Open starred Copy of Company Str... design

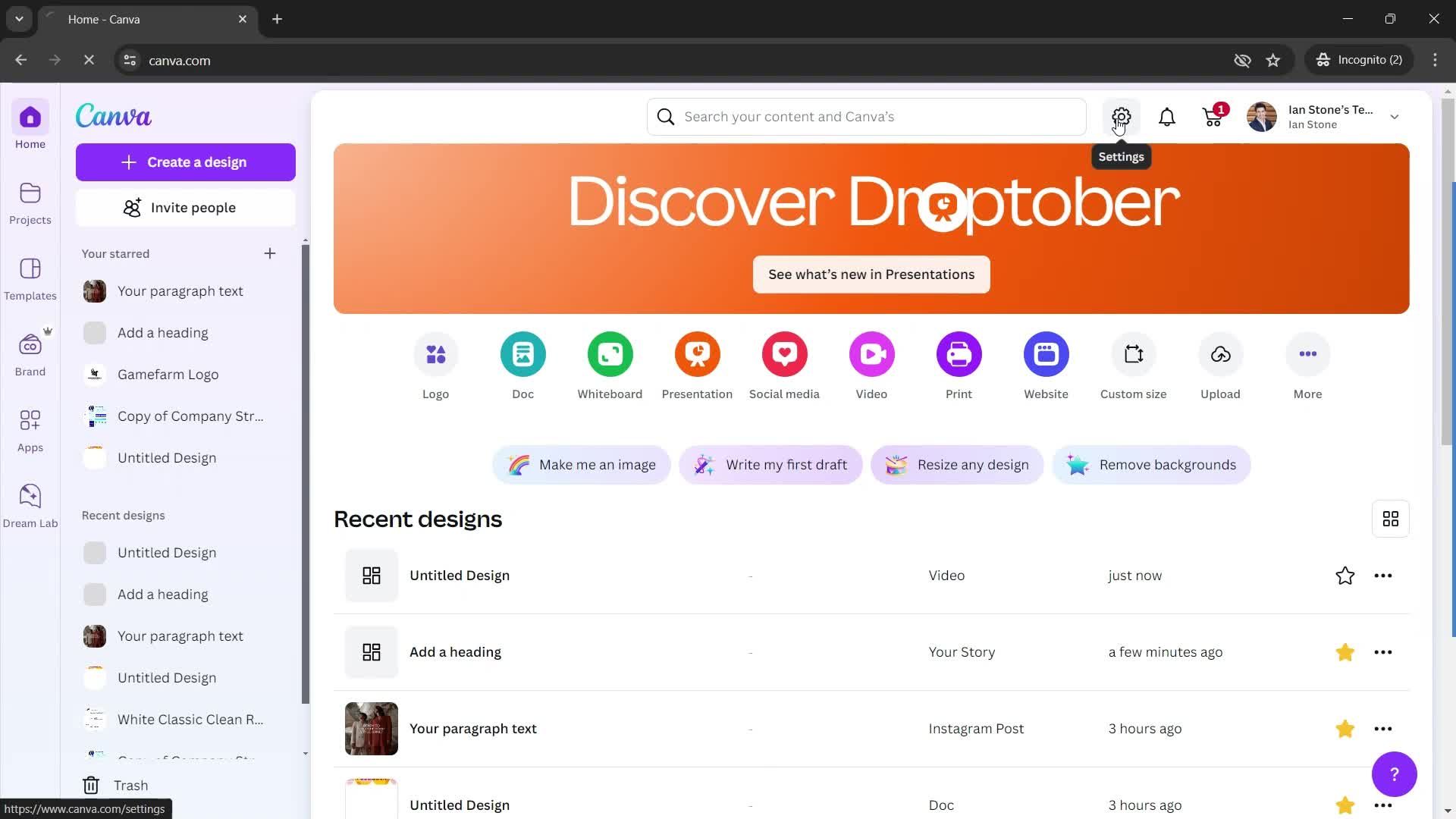[186, 416]
